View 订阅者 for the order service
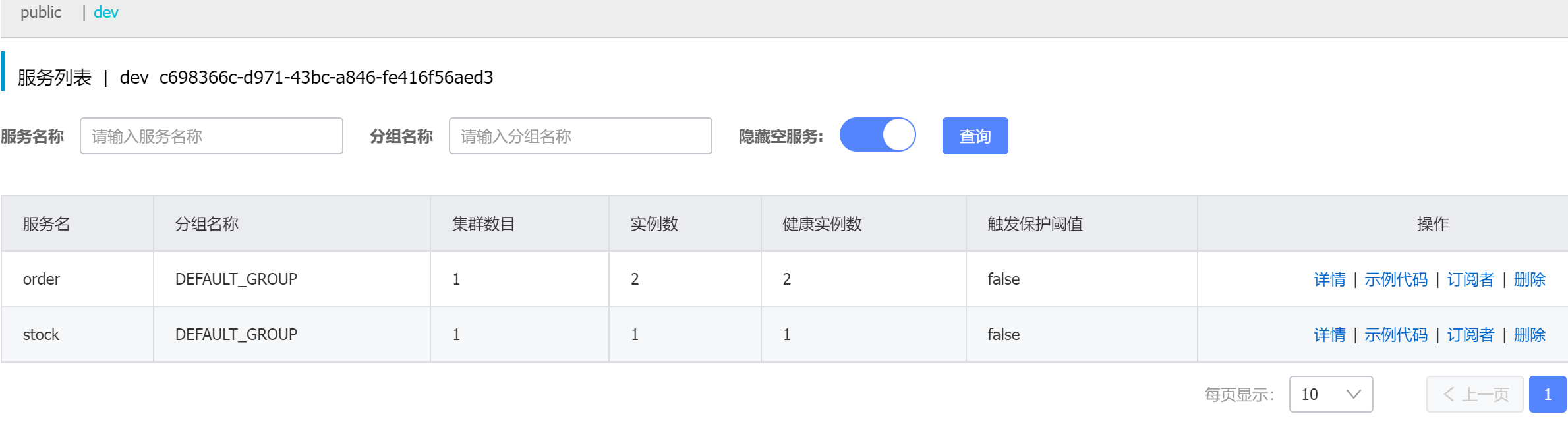 pyautogui.click(x=1470, y=279)
